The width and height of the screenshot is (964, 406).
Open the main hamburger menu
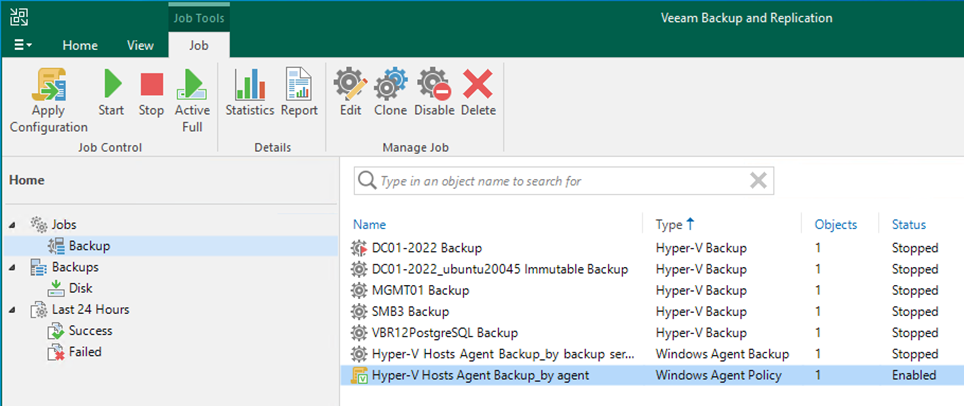(x=23, y=46)
